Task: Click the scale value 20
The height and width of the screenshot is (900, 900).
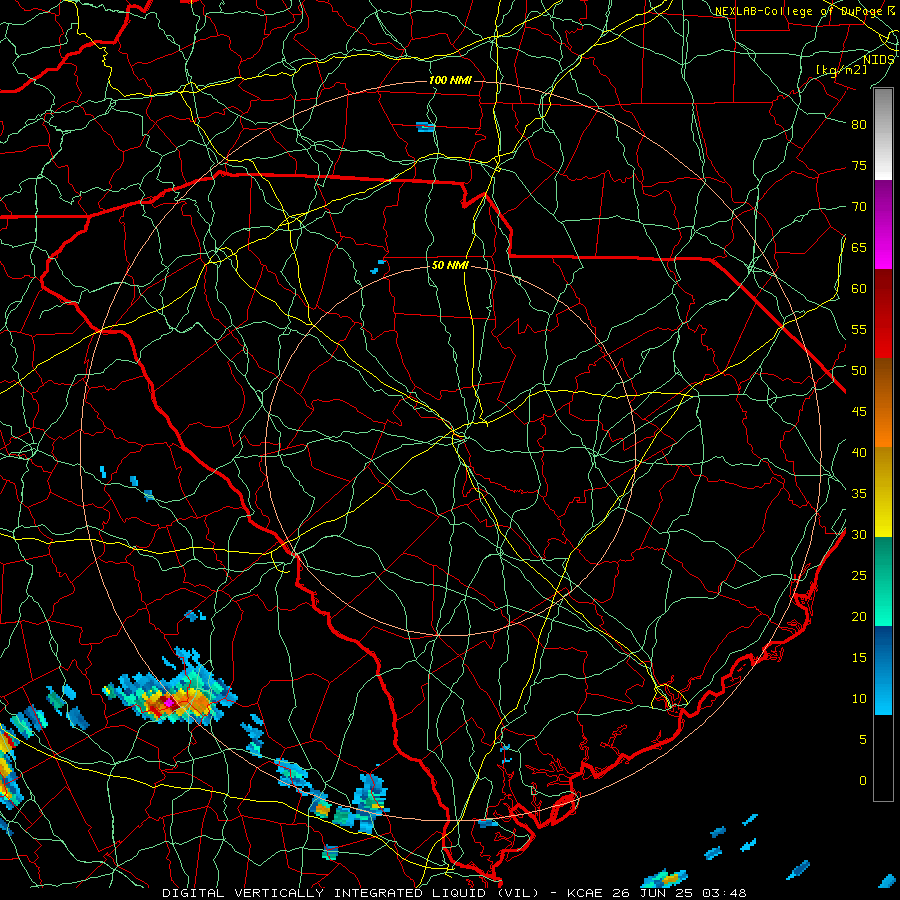Action: coord(859,617)
